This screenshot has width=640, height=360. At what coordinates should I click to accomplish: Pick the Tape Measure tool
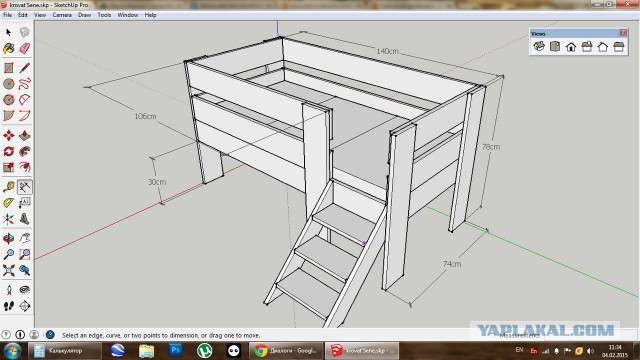pyautogui.click(x=9, y=187)
